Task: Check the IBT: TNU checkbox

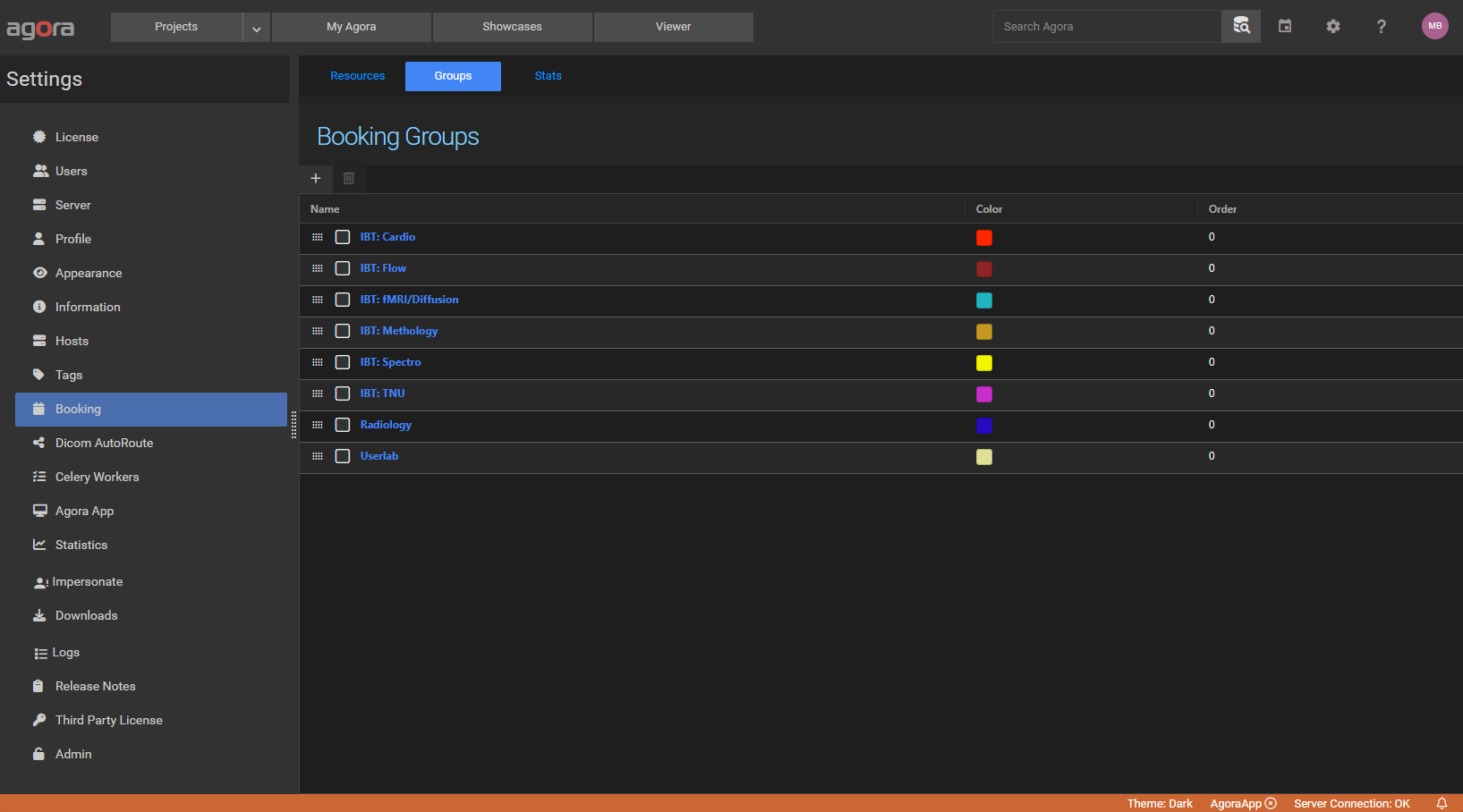Action: (343, 393)
